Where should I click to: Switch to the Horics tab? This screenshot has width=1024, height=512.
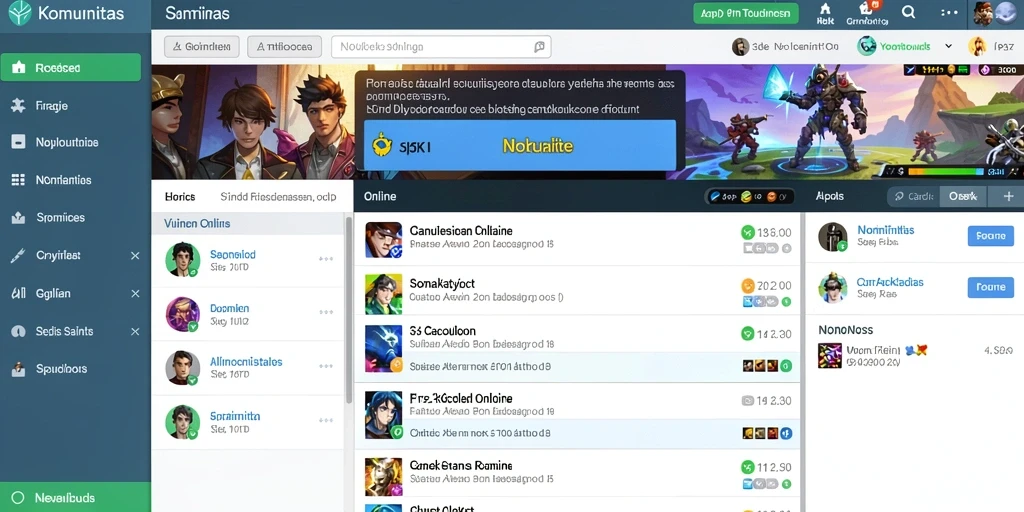[x=180, y=197]
